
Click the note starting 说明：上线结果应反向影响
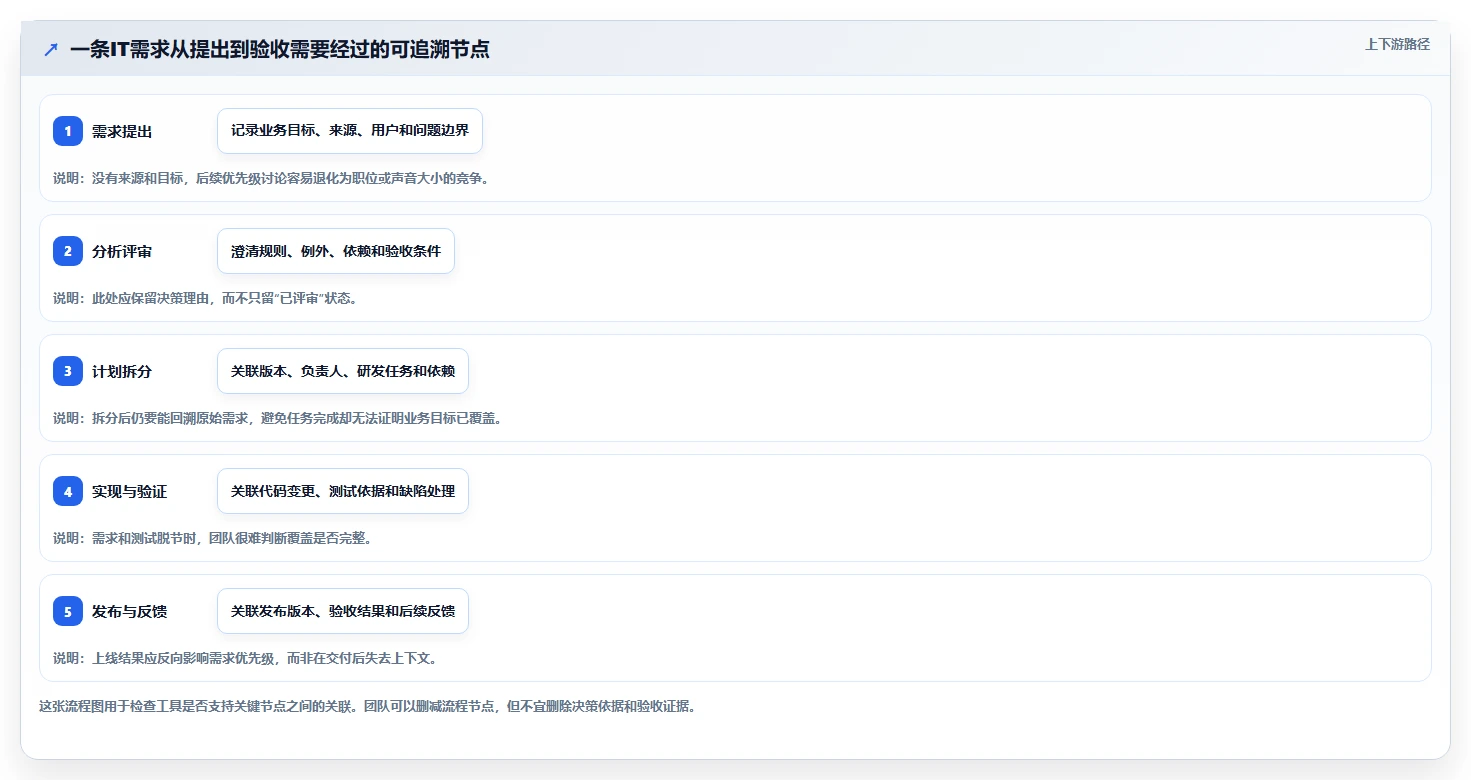tap(245, 658)
